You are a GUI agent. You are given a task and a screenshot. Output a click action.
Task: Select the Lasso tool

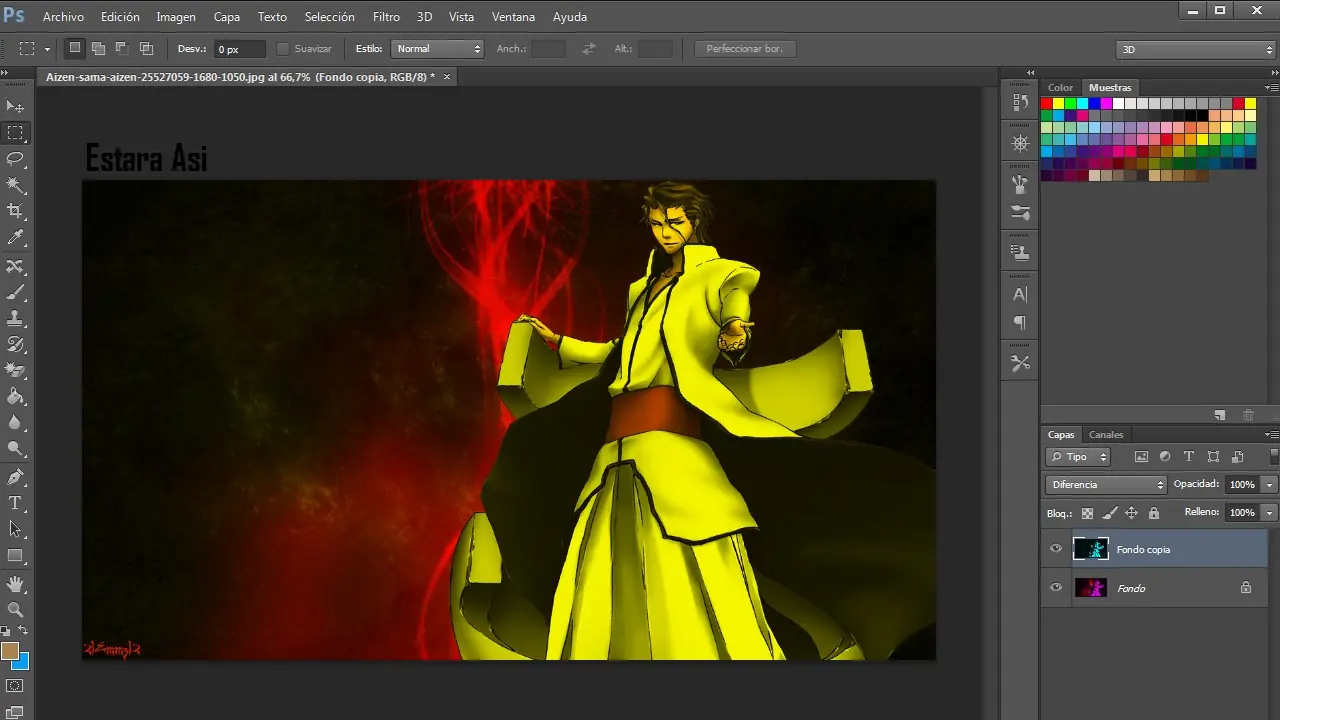coord(15,159)
